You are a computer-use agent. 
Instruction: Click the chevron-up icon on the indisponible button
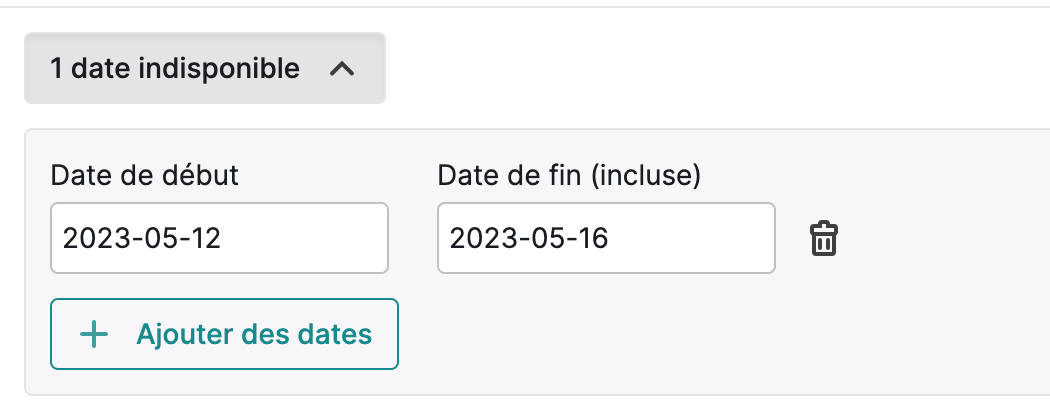click(x=342, y=68)
